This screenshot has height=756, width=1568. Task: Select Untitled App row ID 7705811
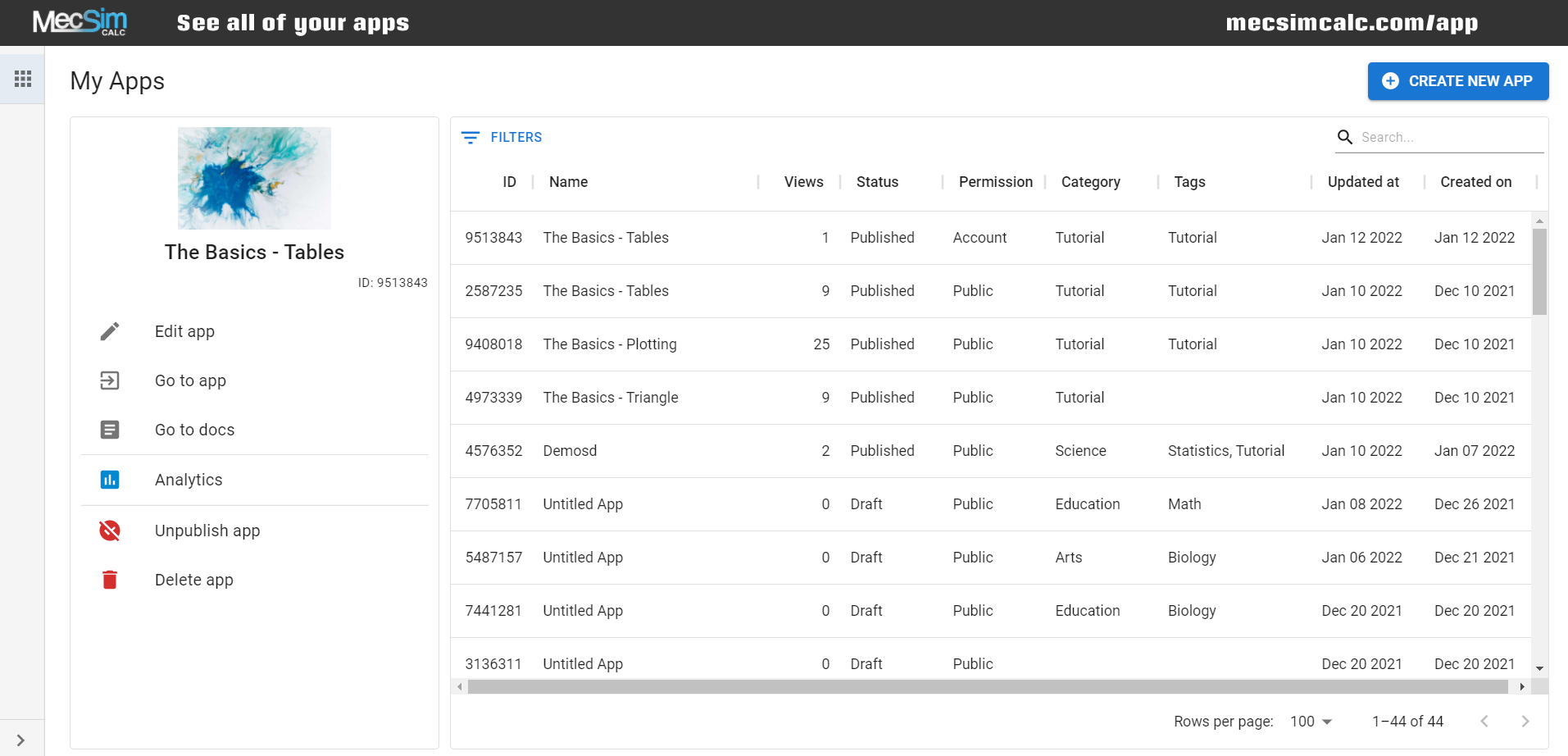click(990, 504)
